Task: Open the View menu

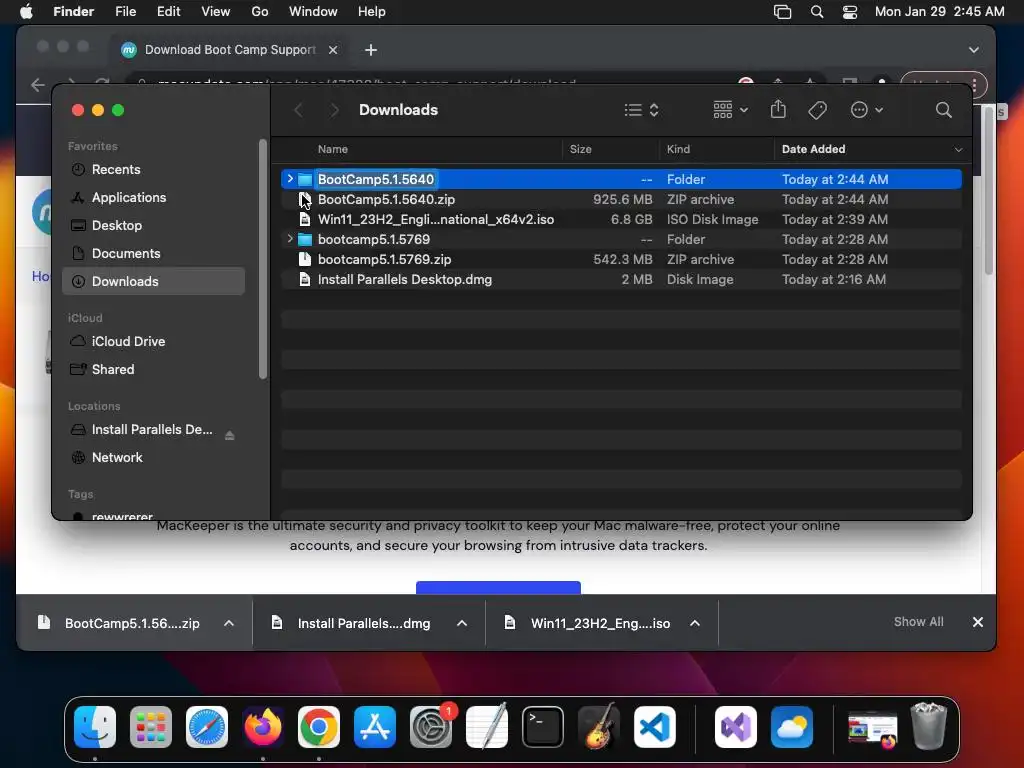Action: [215, 12]
